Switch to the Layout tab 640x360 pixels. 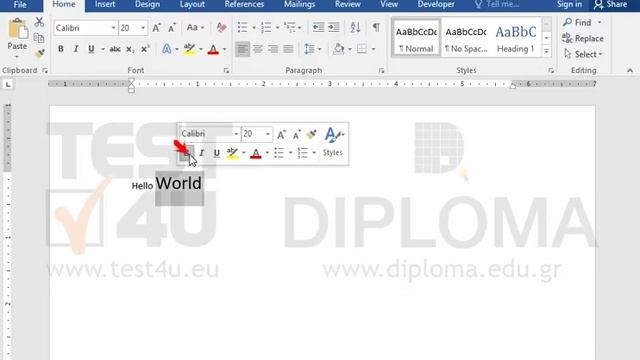click(x=192, y=5)
